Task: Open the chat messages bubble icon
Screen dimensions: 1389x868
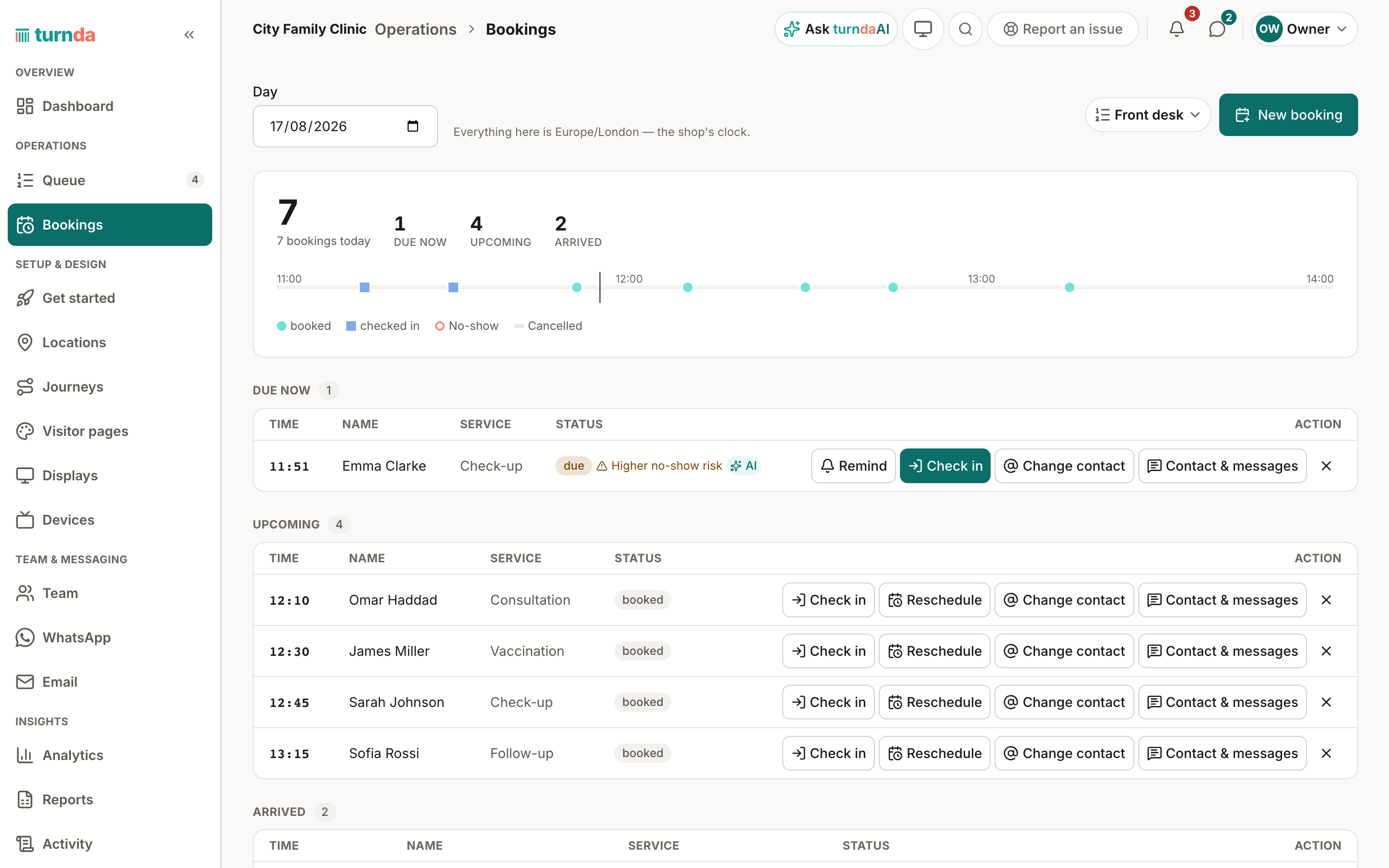Action: [x=1217, y=29]
